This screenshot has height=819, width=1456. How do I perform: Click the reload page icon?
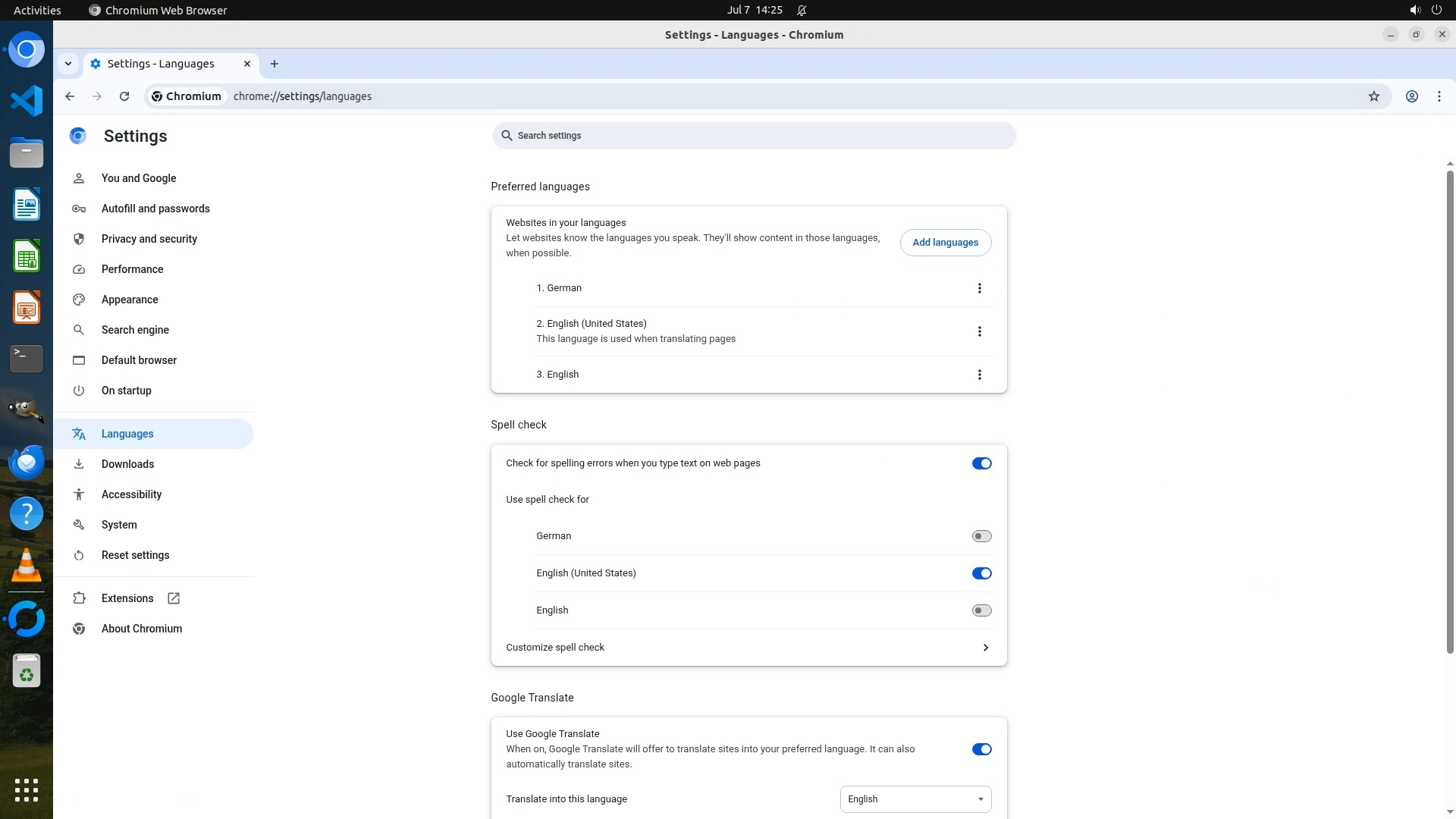[x=124, y=96]
